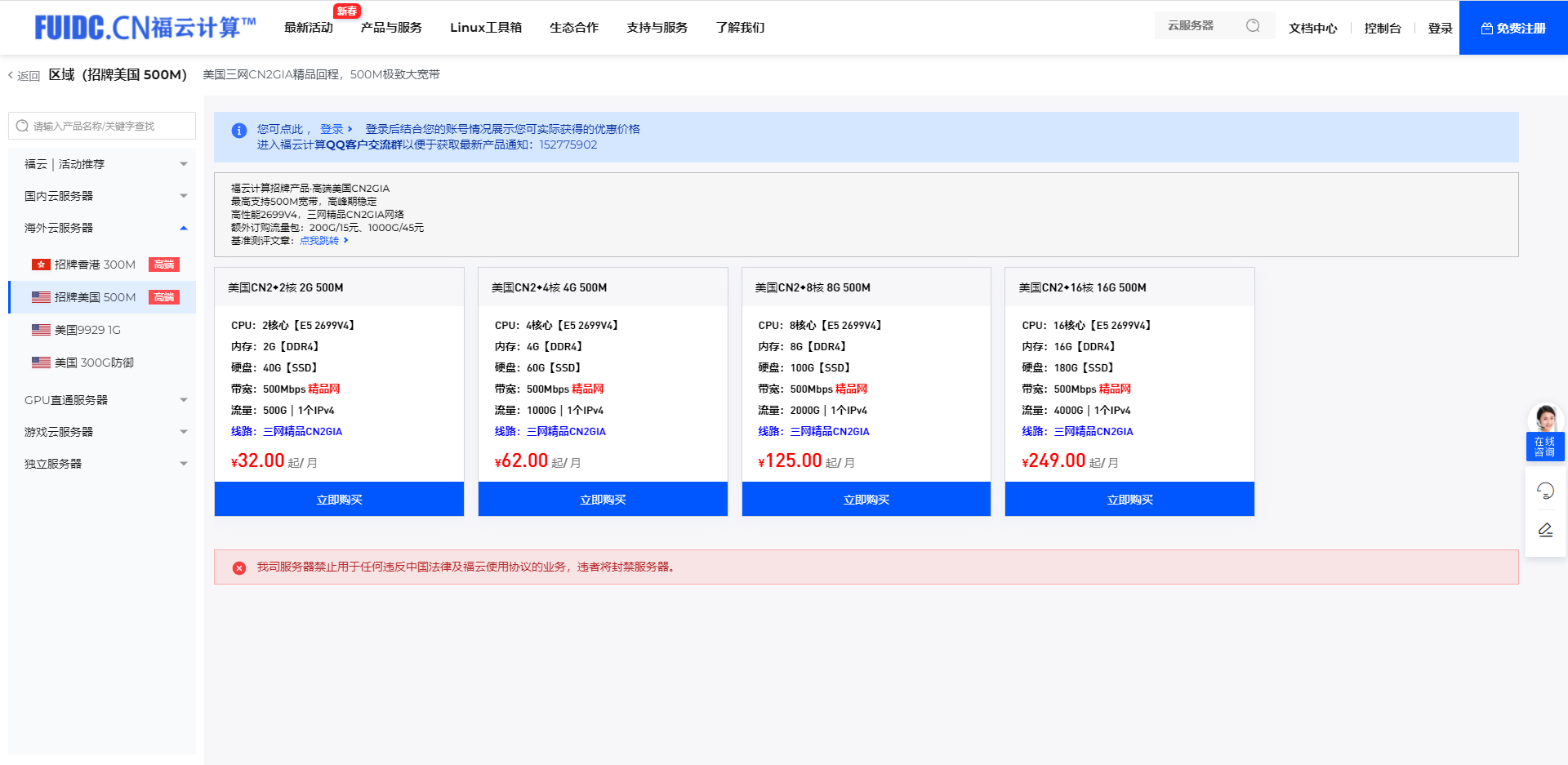Click the 美国CN2•16核 16G 500M card title
1568x765 pixels.
1083,287
